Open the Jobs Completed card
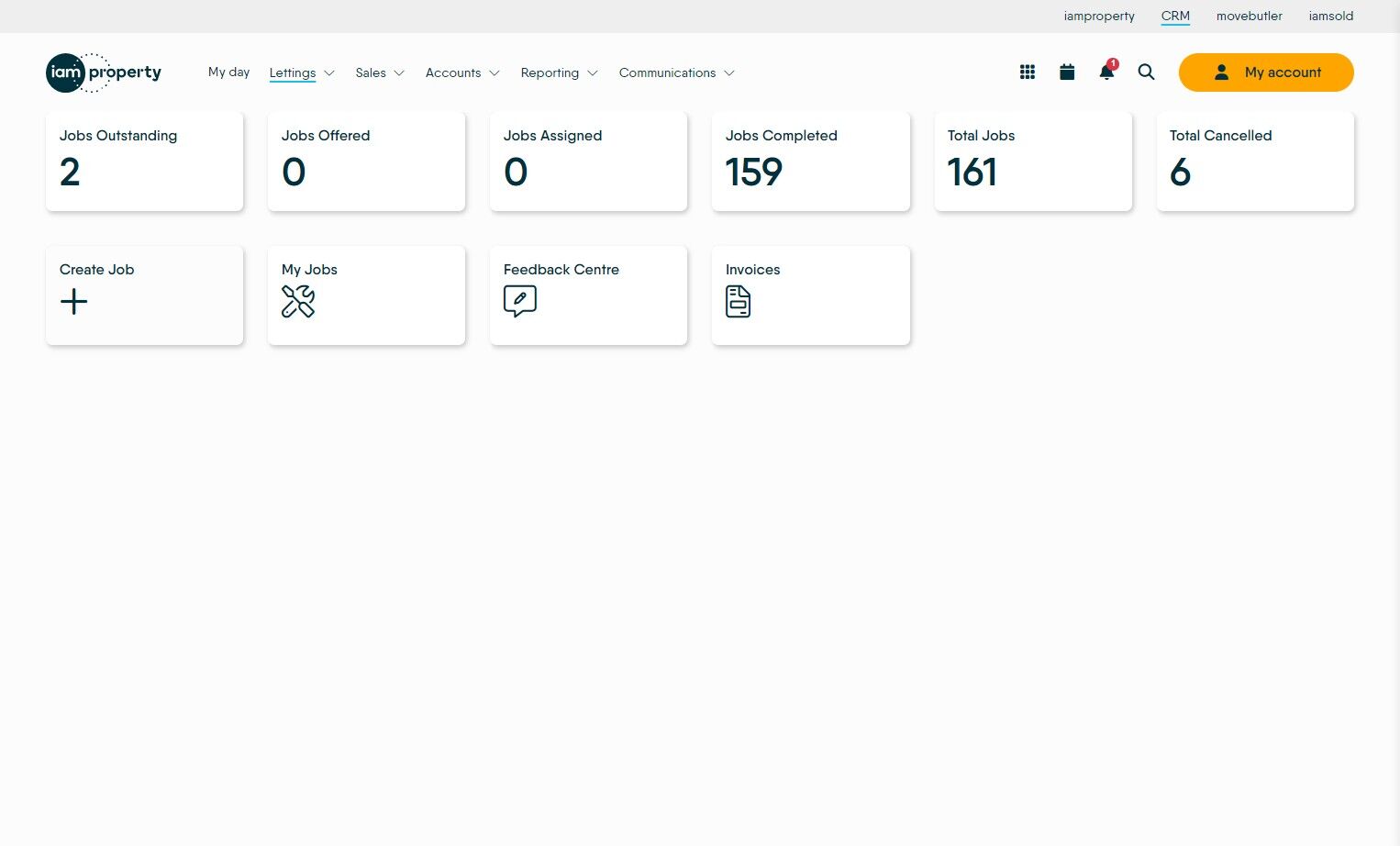 click(x=811, y=161)
